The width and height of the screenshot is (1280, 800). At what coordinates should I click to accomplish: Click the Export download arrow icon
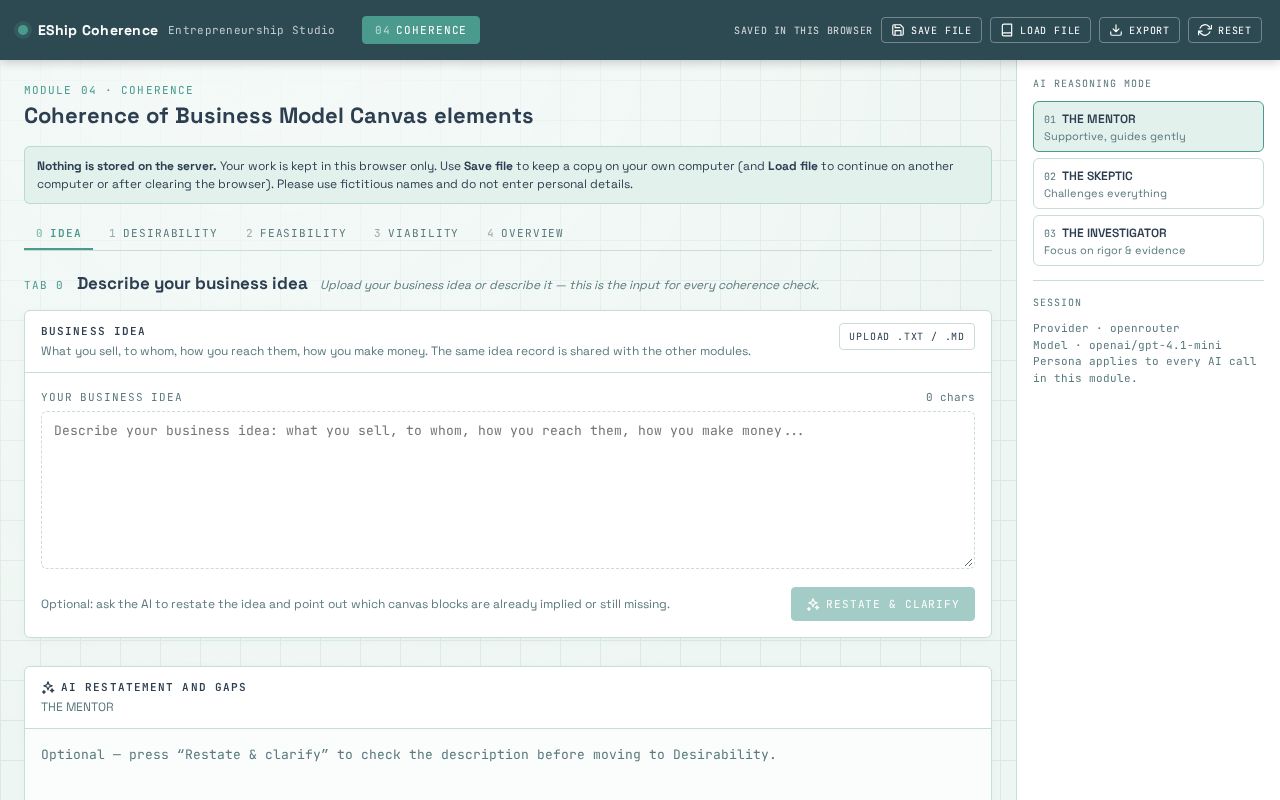tap(1116, 30)
